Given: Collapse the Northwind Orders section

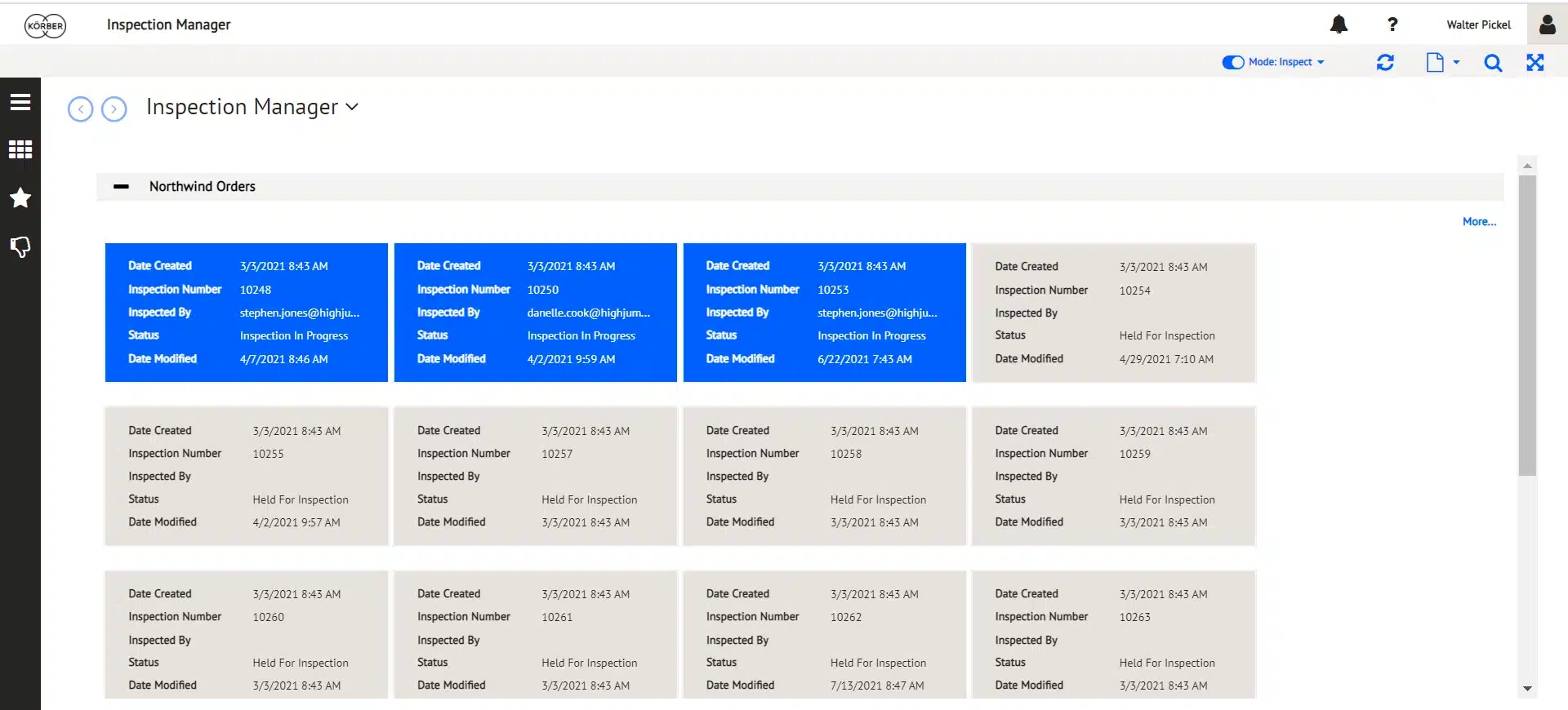Looking at the screenshot, I should (121, 187).
